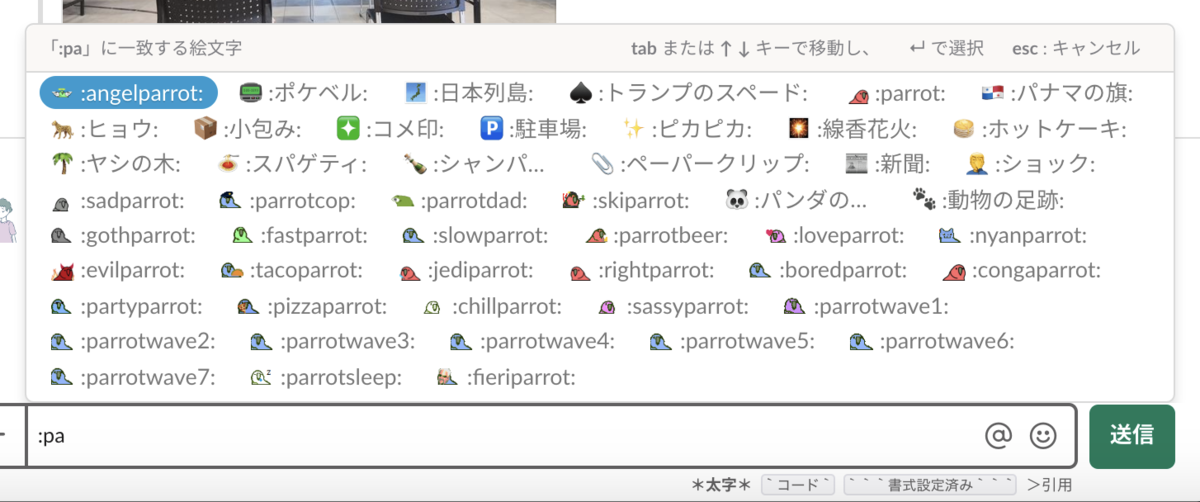Pick the :パンダの… panda face emoji
1200x502 pixels.
[x=796, y=200]
